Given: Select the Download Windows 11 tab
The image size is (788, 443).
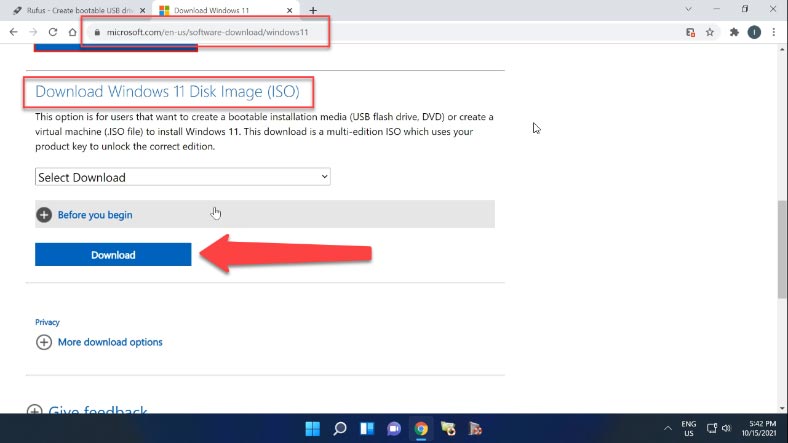Looking at the screenshot, I should (x=224, y=10).
